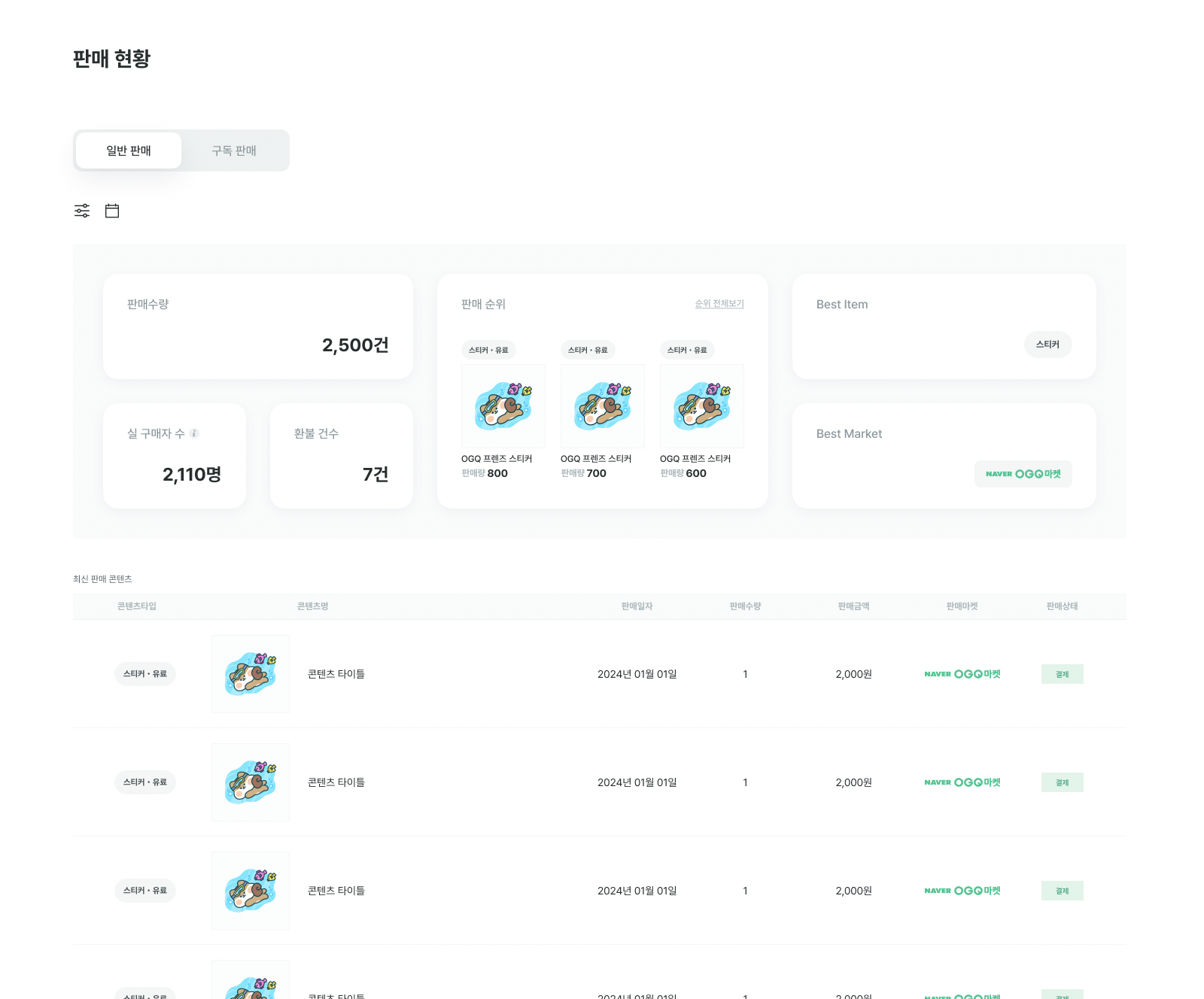The image size is (1204, 999).
Task: Click 스티커 tag in Best Item card
Action: coord(1047,345)
